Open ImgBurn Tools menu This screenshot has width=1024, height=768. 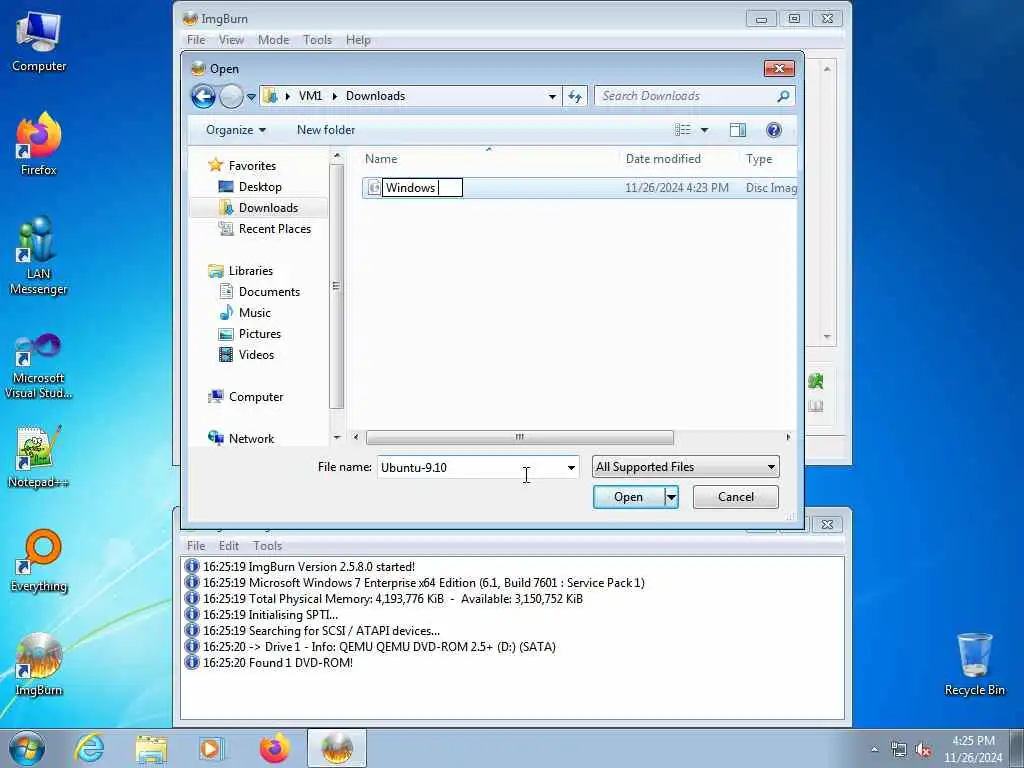coord(317,40)
